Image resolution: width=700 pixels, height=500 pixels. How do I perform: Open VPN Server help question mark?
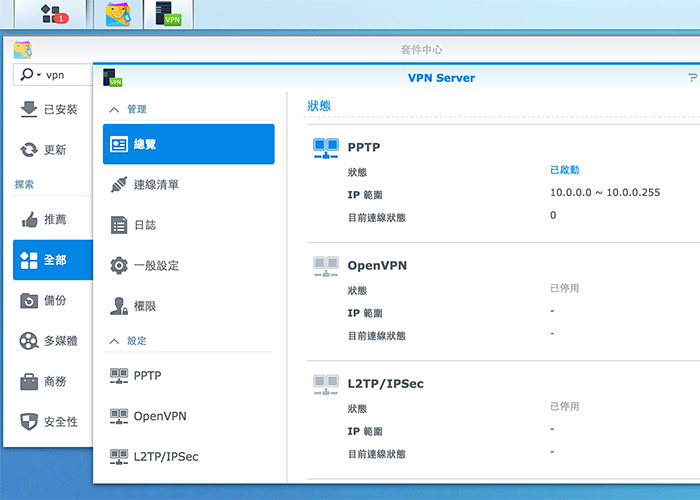[692, 78]
